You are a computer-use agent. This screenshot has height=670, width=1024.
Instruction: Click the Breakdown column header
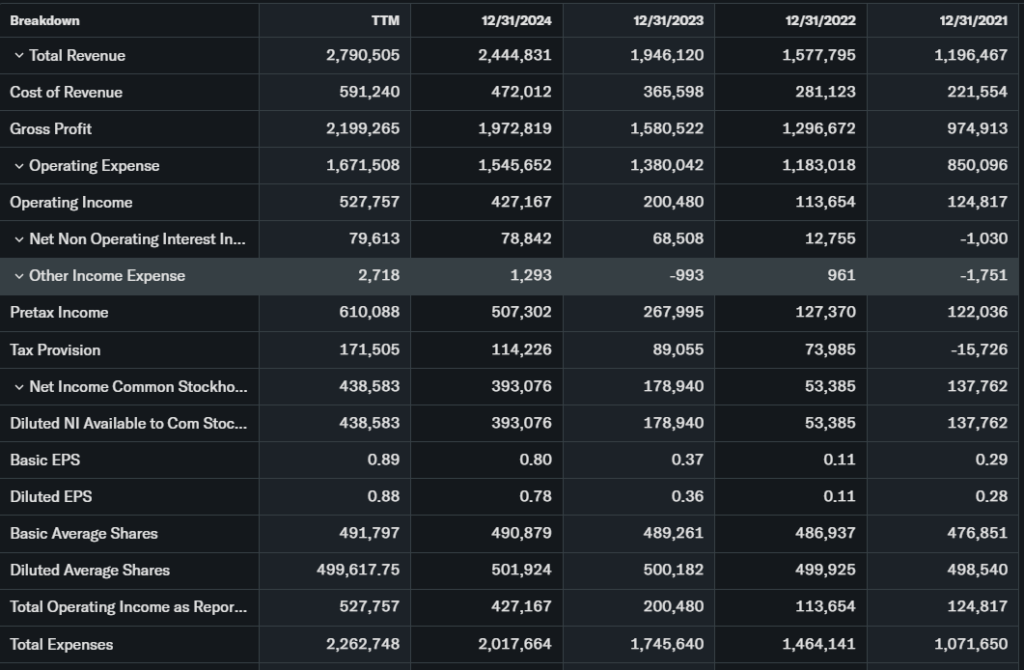(x=45, y=20)
